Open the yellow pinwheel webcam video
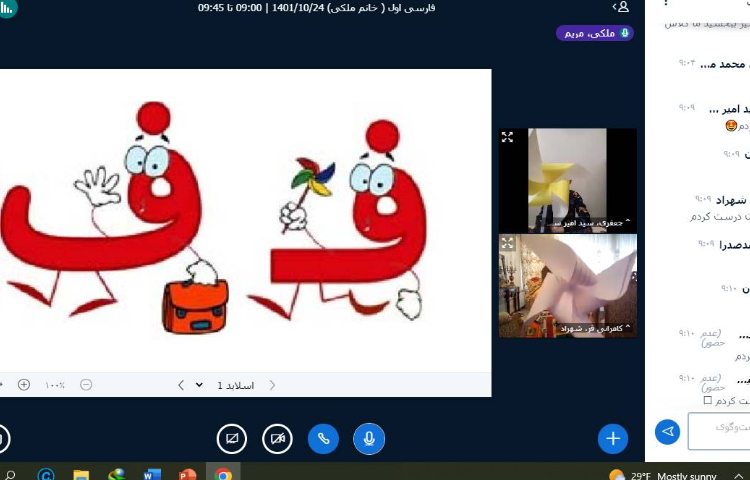750x480 pixels. [x=568, y=180]
